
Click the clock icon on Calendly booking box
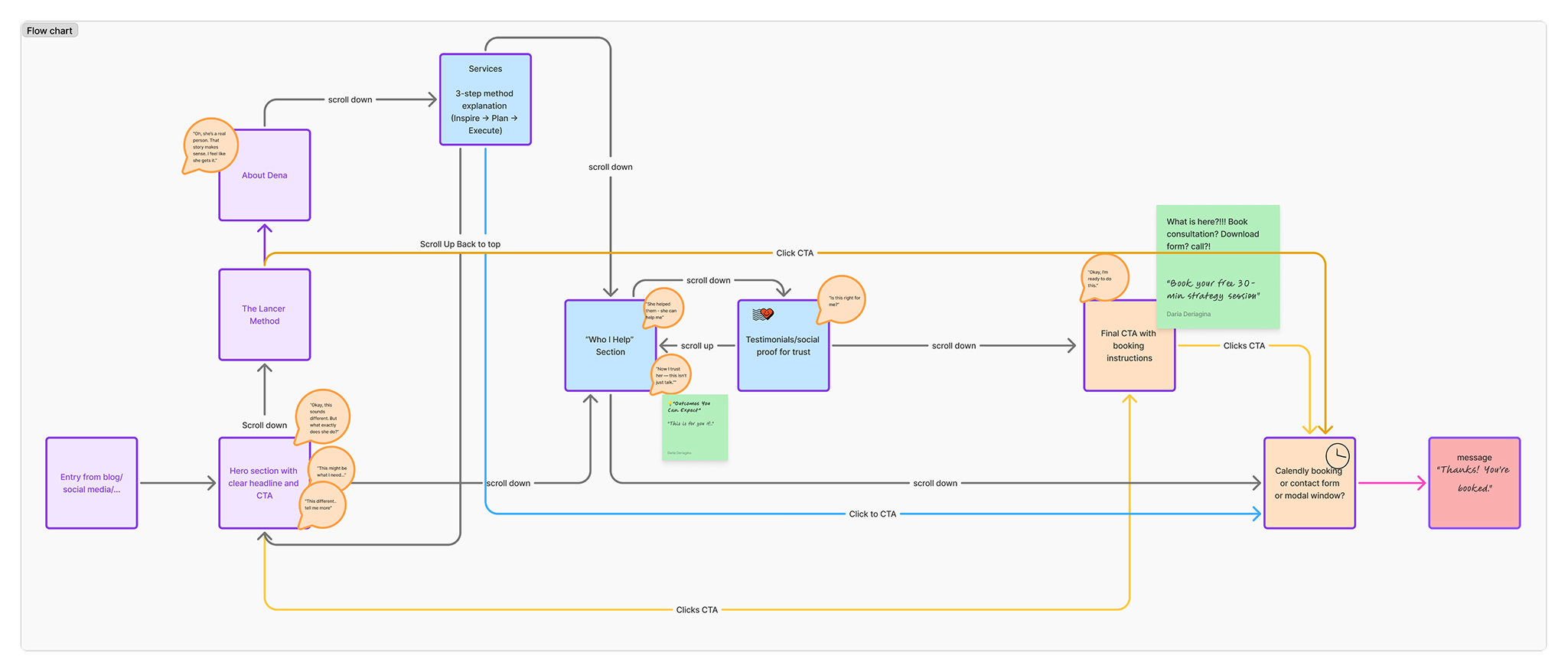pyautogui.click(x=1337, y=456)
